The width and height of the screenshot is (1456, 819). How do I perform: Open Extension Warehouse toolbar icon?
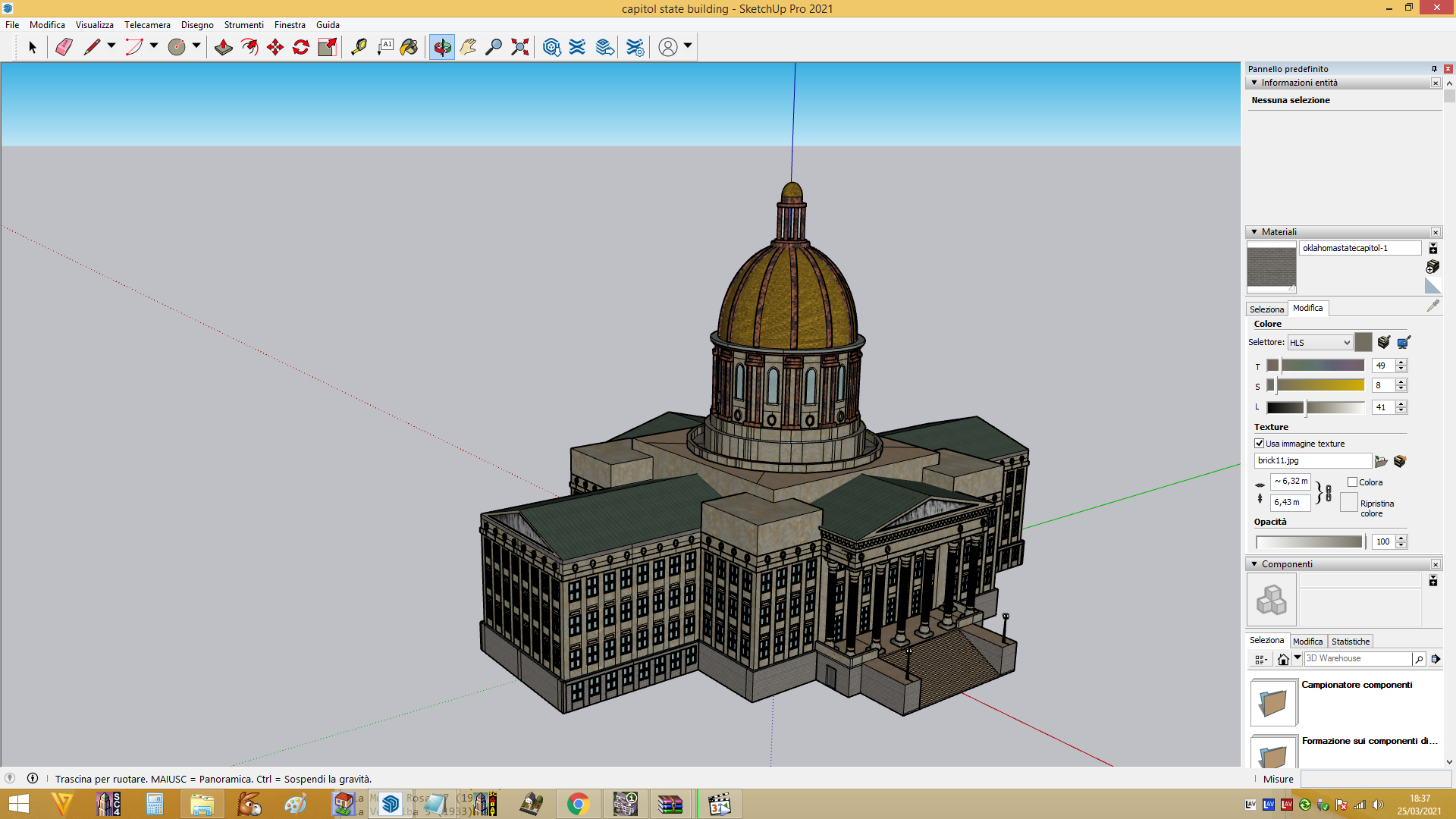click(577, 47)
